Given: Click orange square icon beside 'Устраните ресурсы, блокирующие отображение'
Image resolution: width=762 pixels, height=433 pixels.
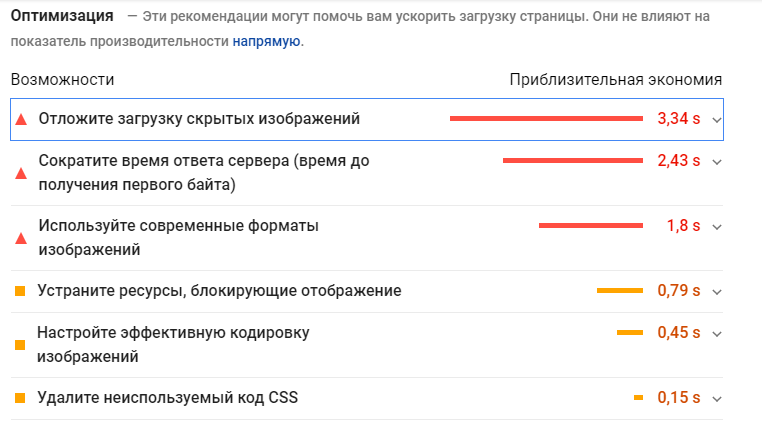Looking at the screenshot, I should pos(20,291).
